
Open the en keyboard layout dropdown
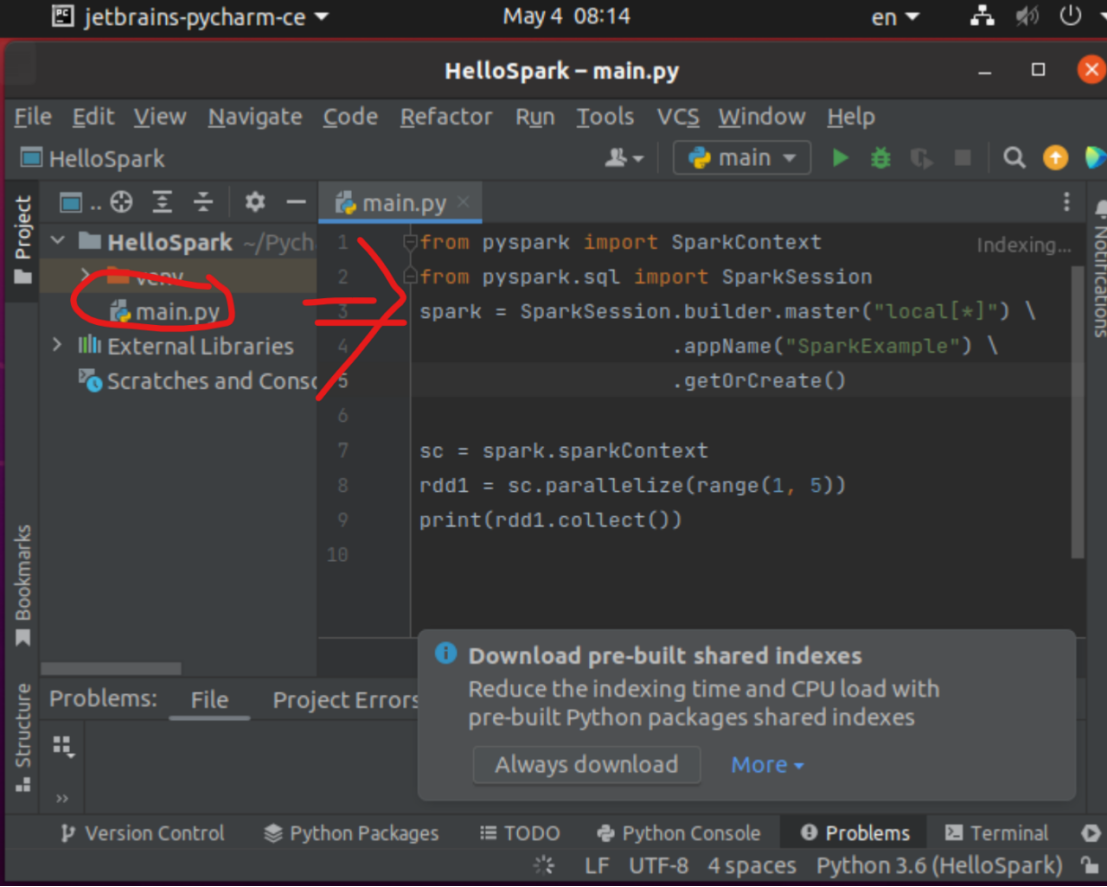click(894, 16)
